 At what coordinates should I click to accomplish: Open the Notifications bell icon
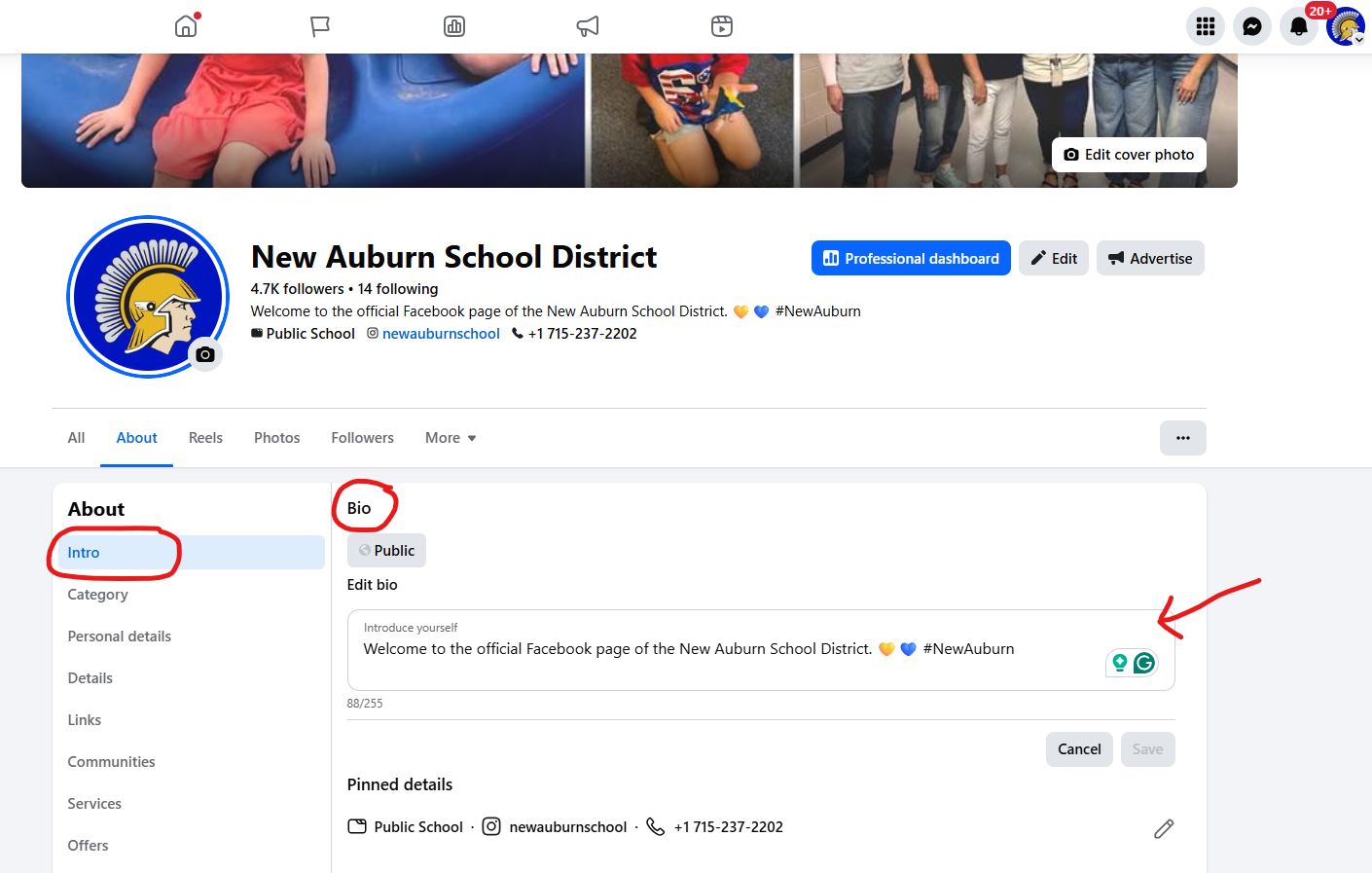(x=1299, y=26)
